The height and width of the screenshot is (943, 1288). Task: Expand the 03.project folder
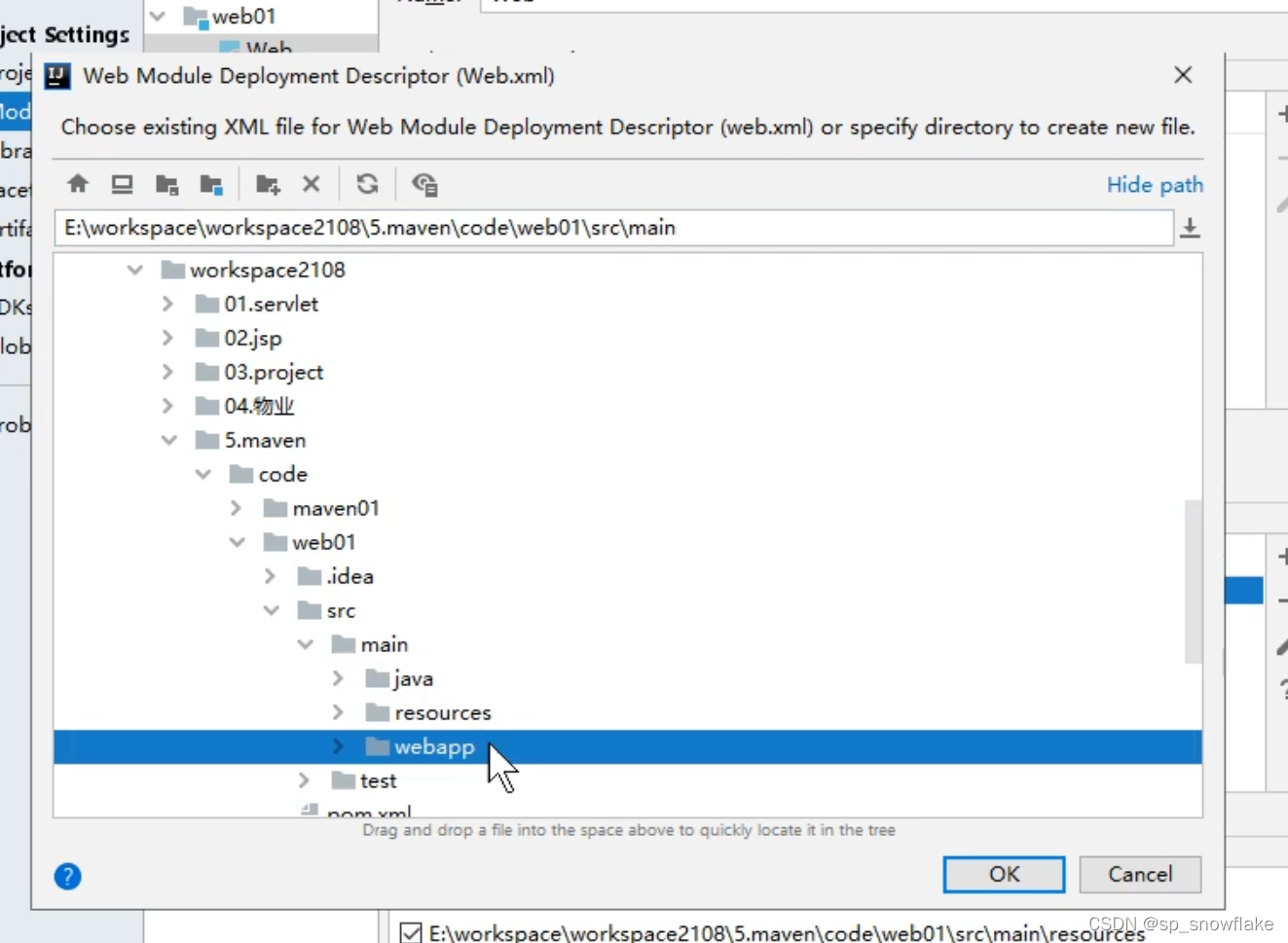(x=168, y=372)
